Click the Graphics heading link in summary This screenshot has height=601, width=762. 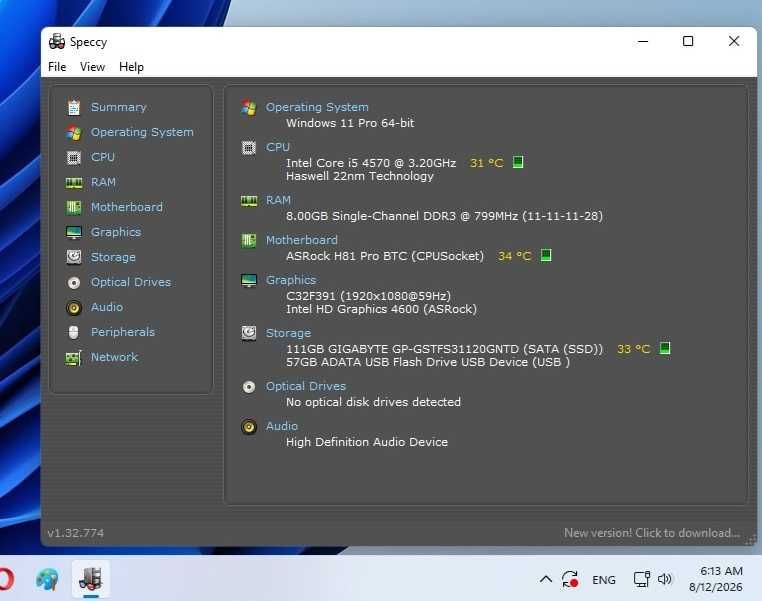[291, 280]
